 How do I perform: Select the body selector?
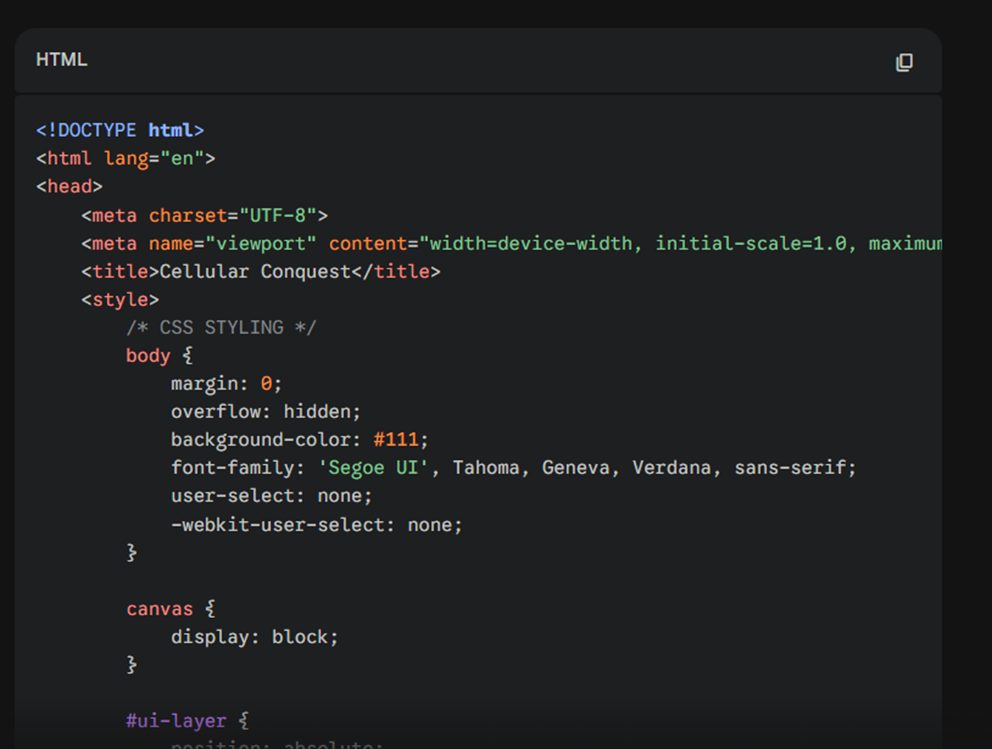click(x=148, y=355)
